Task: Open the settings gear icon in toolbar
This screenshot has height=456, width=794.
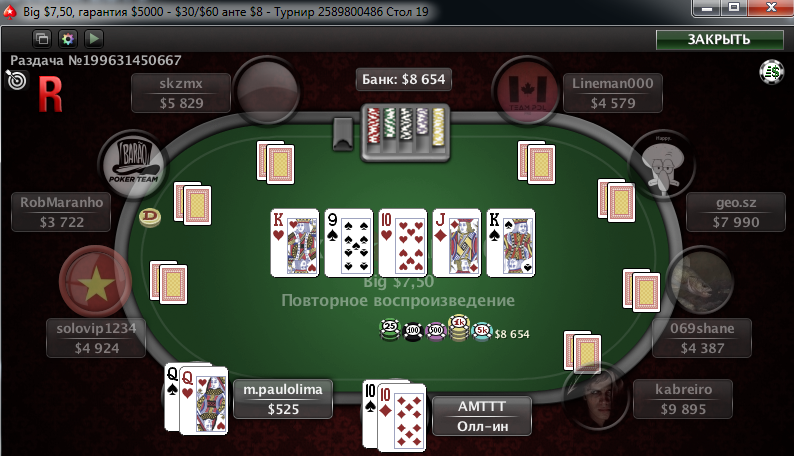Action: [68, 38]
